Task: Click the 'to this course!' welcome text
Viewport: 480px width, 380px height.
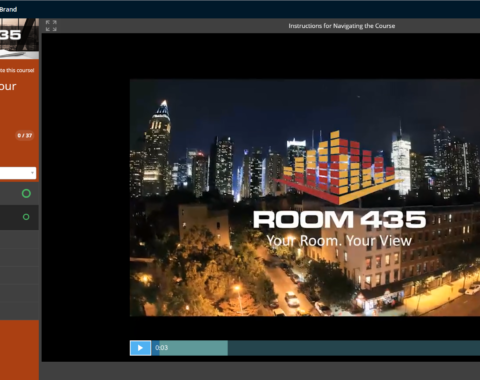Action: coord(17,70)
